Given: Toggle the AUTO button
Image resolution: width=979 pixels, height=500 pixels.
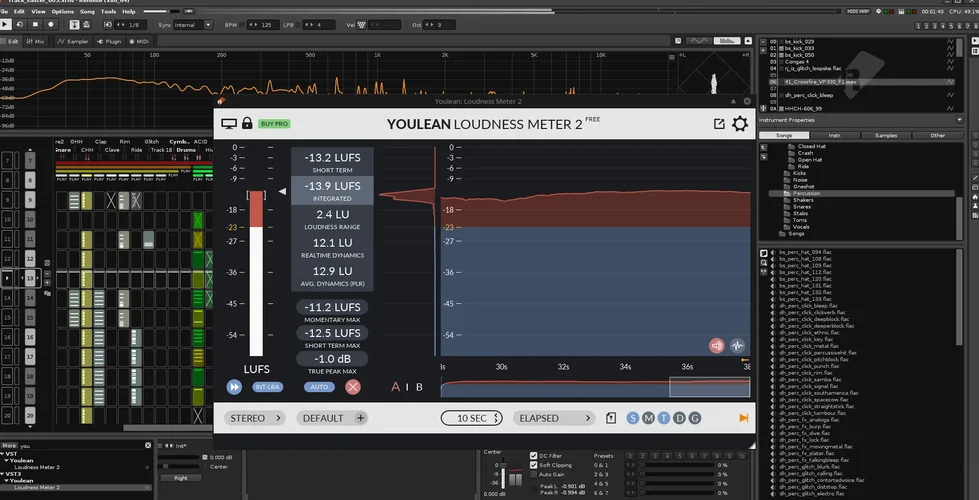Looking at the screenshot, I should pos(319,387).
